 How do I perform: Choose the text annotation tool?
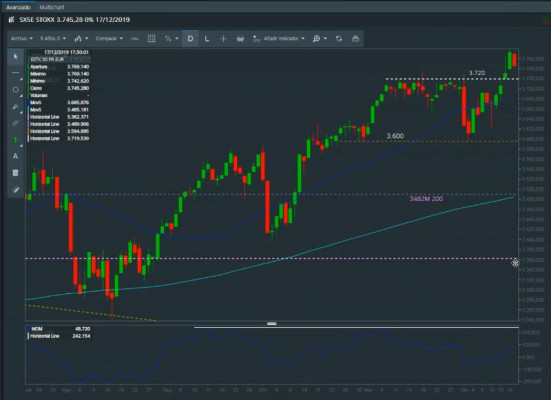click(15, 156)
